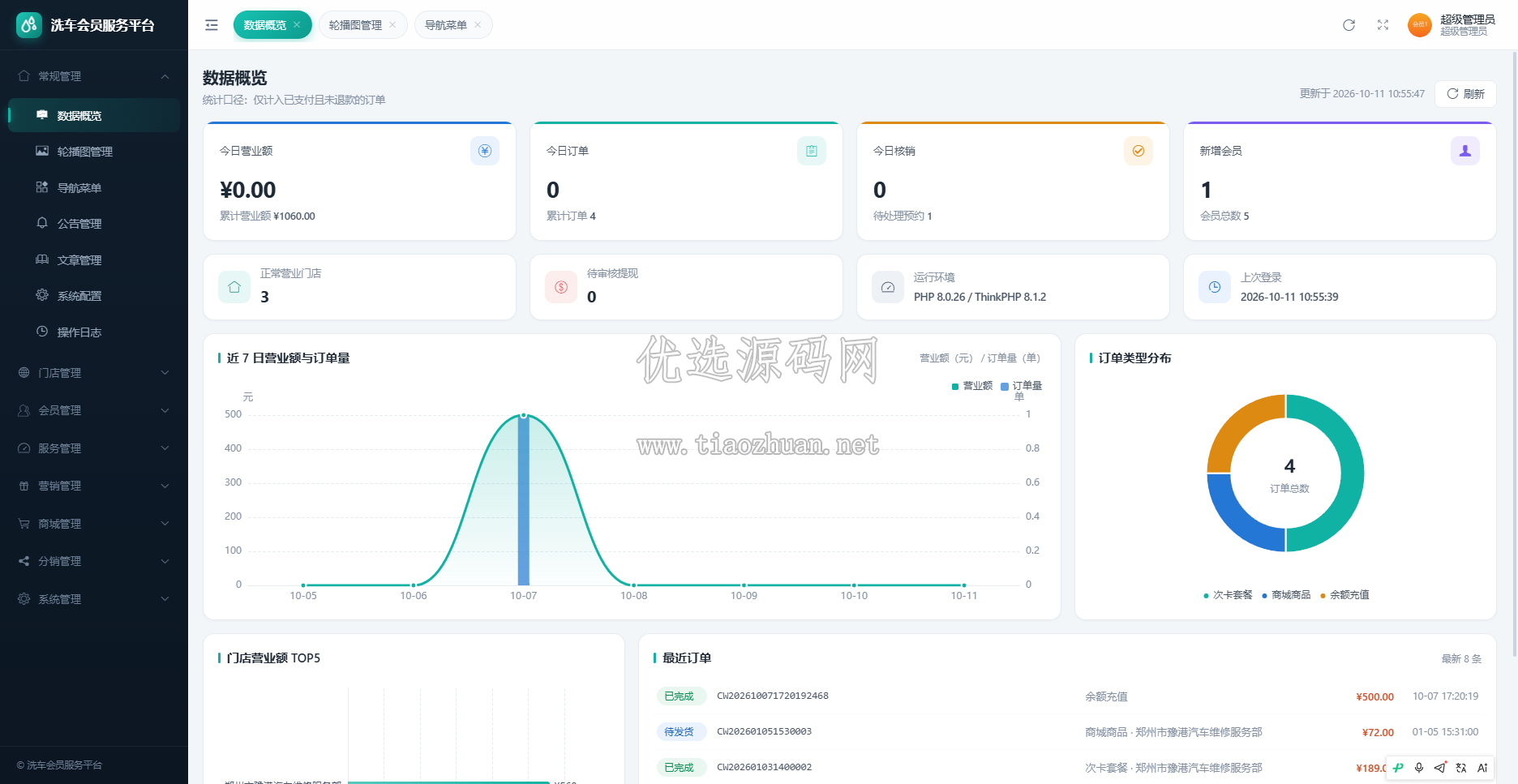This screenshot has height=784, width=1518.
Task: Expand the 分销管理 menu group
Action: [x=94, y=561]
